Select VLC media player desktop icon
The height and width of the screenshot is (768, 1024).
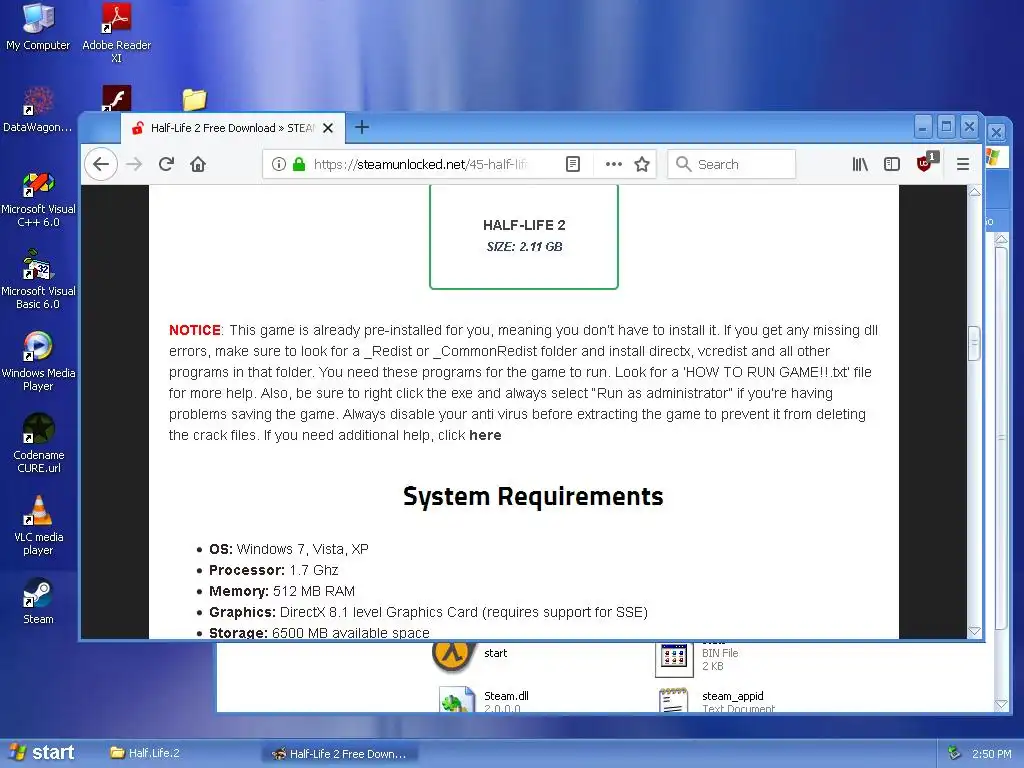38,525
